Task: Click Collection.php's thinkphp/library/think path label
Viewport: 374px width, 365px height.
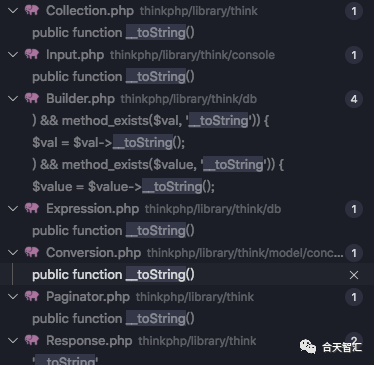Action: click(199, 11)
